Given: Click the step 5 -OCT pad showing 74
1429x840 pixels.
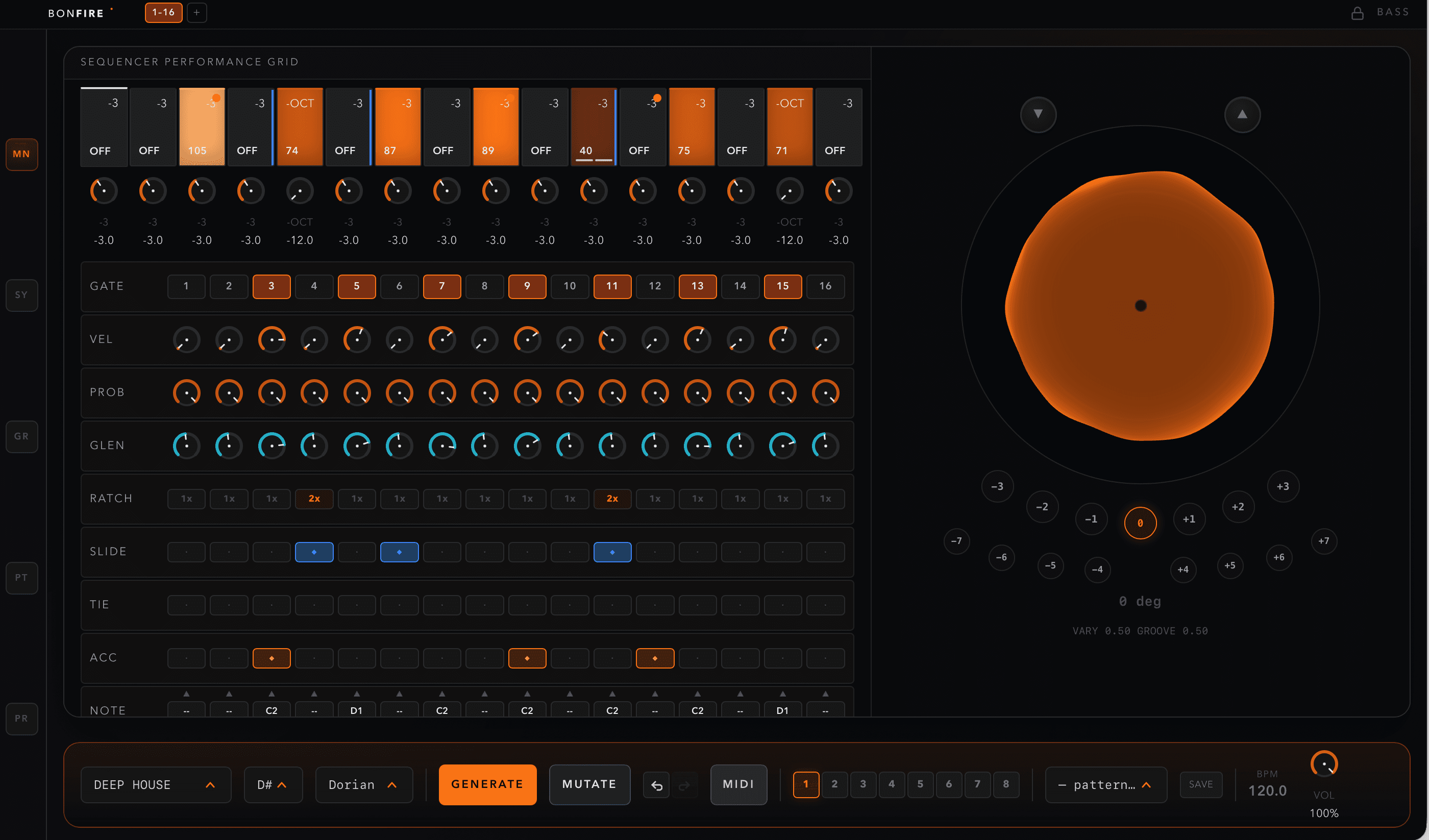Looking at the screenshot, I should (300, 127).
